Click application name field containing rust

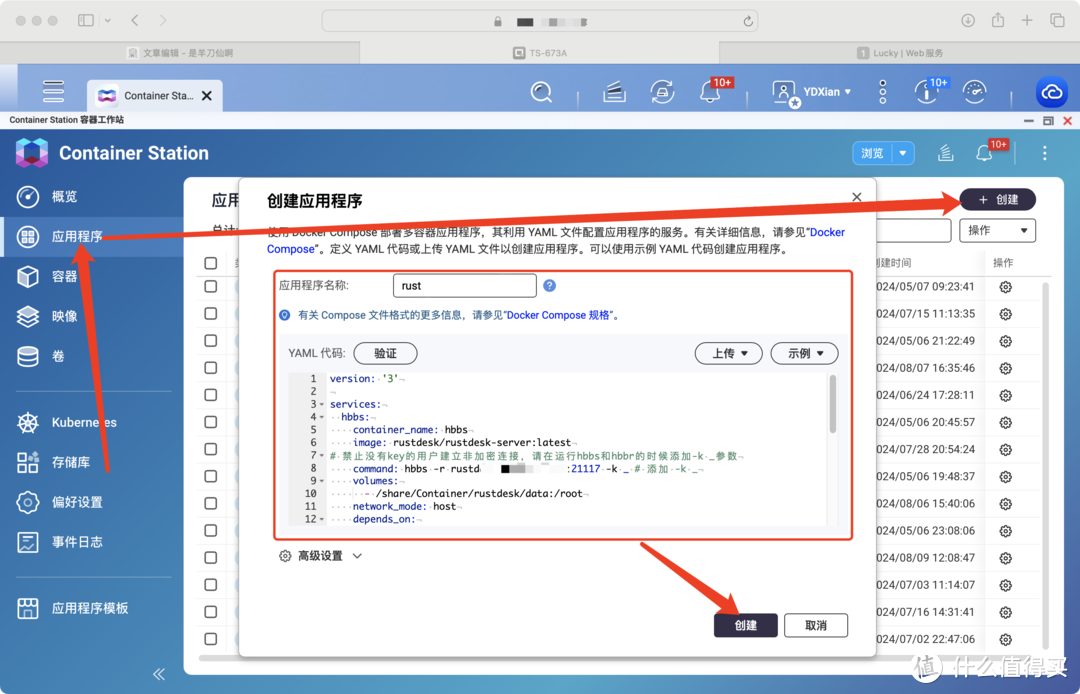click(x=464, y=286)
